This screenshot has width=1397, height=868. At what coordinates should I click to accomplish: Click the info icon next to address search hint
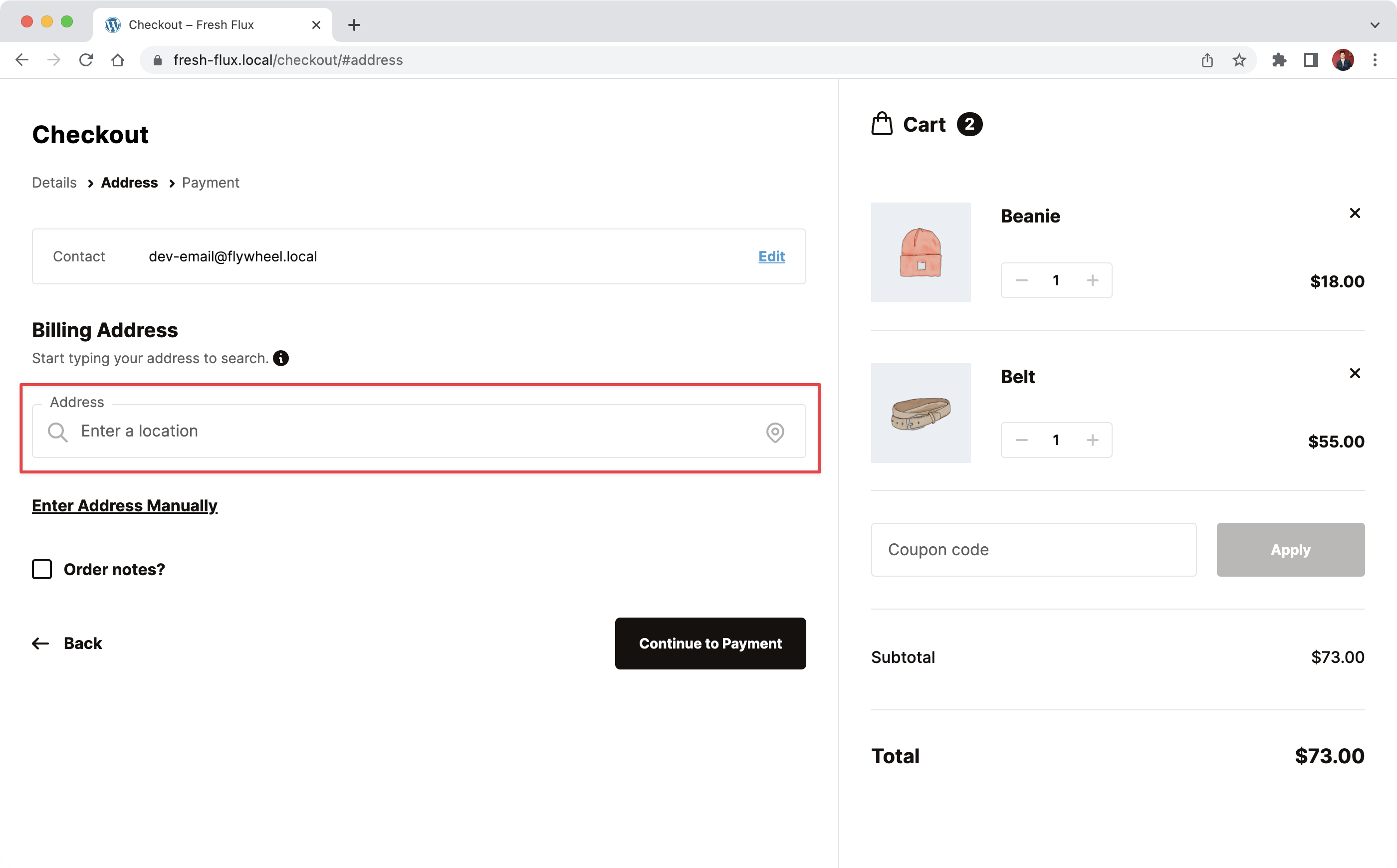[281, 358]
